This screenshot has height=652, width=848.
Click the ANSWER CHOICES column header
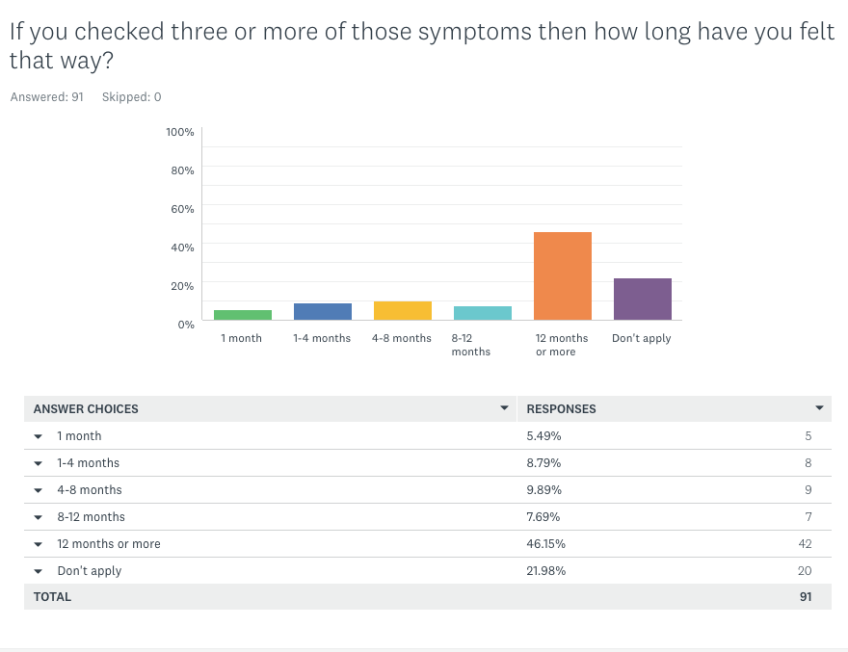coord(86,409)
